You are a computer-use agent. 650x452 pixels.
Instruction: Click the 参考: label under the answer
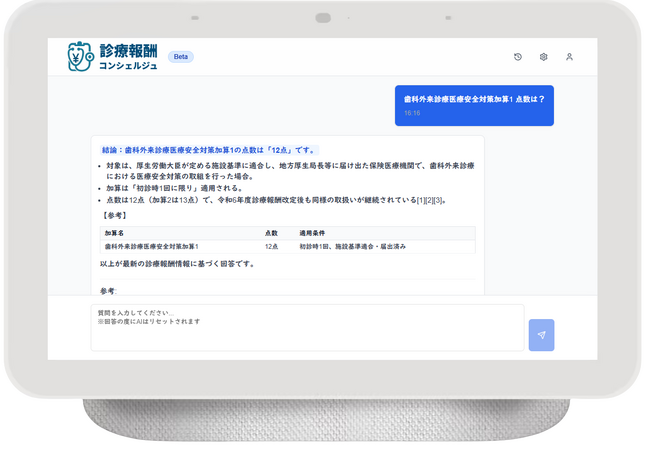108,291
